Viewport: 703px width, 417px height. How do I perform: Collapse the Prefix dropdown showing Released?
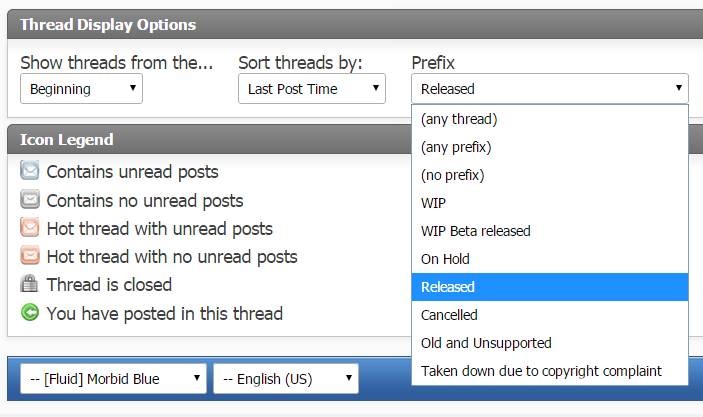[549, 89]
